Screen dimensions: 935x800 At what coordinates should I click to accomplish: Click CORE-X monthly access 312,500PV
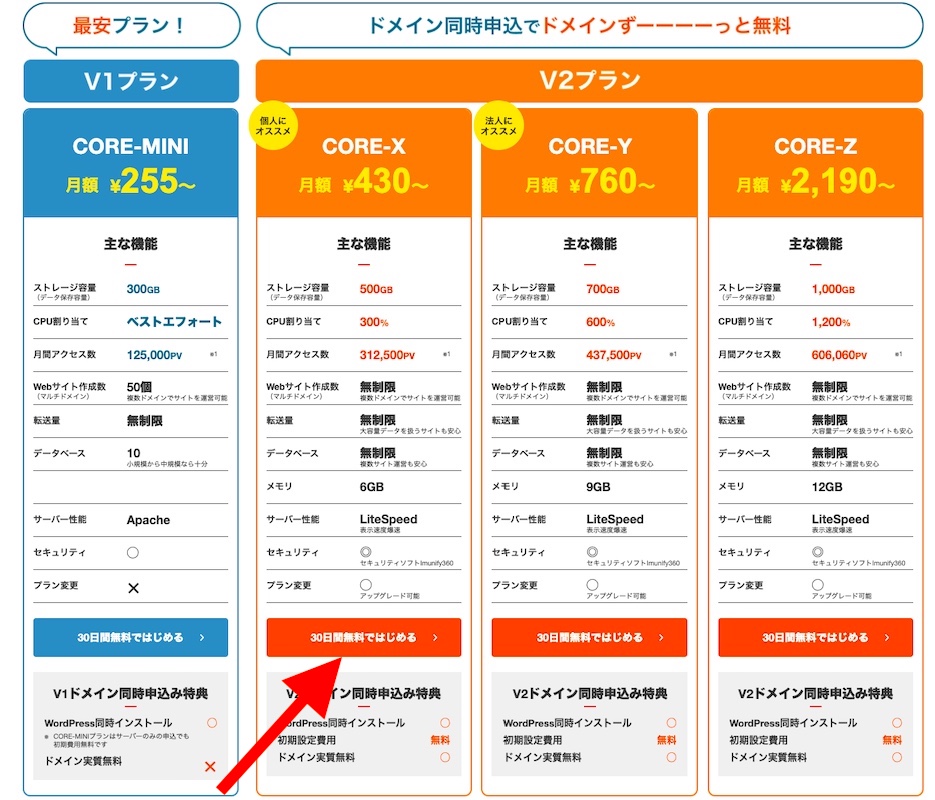point(387,355)
